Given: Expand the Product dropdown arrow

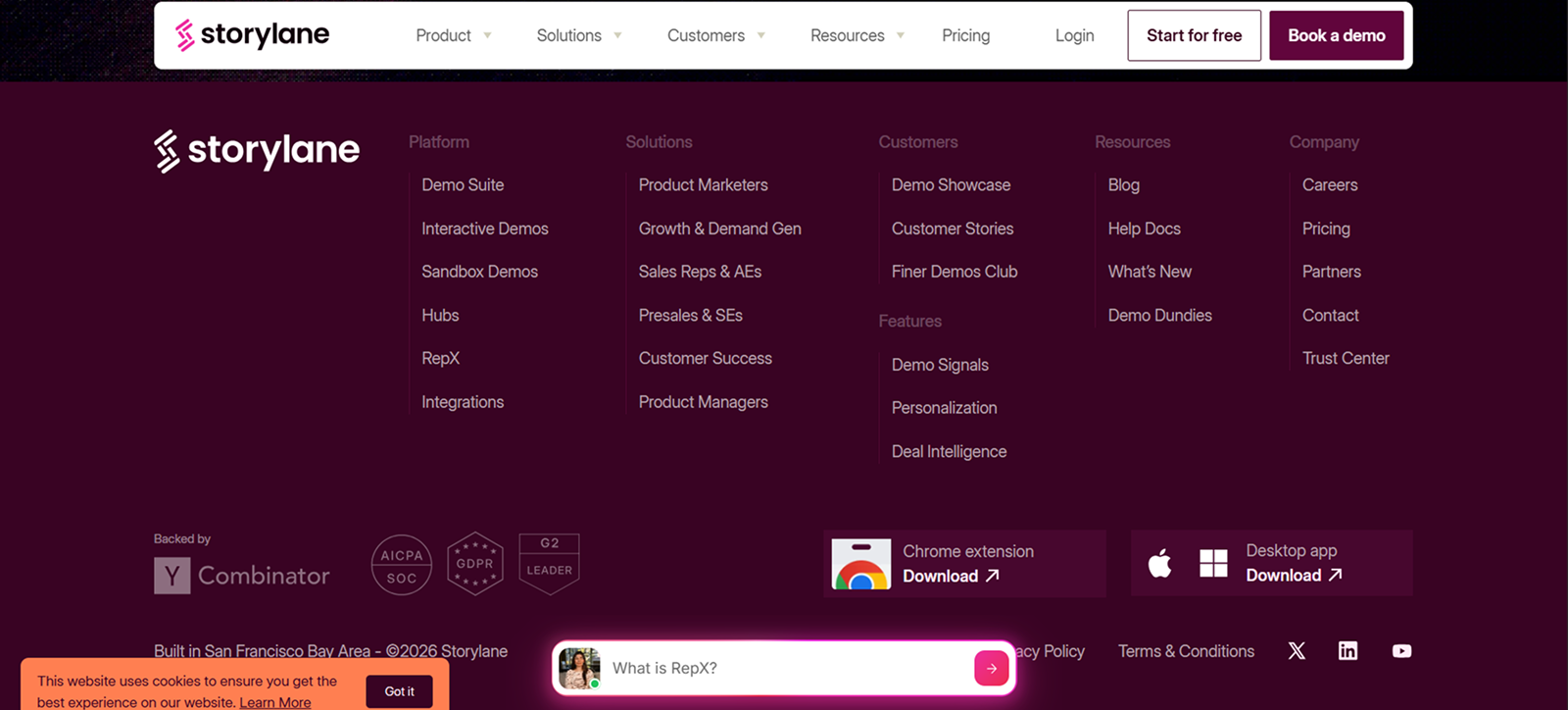Looking at the screenshot, I should tap(487, 36).
